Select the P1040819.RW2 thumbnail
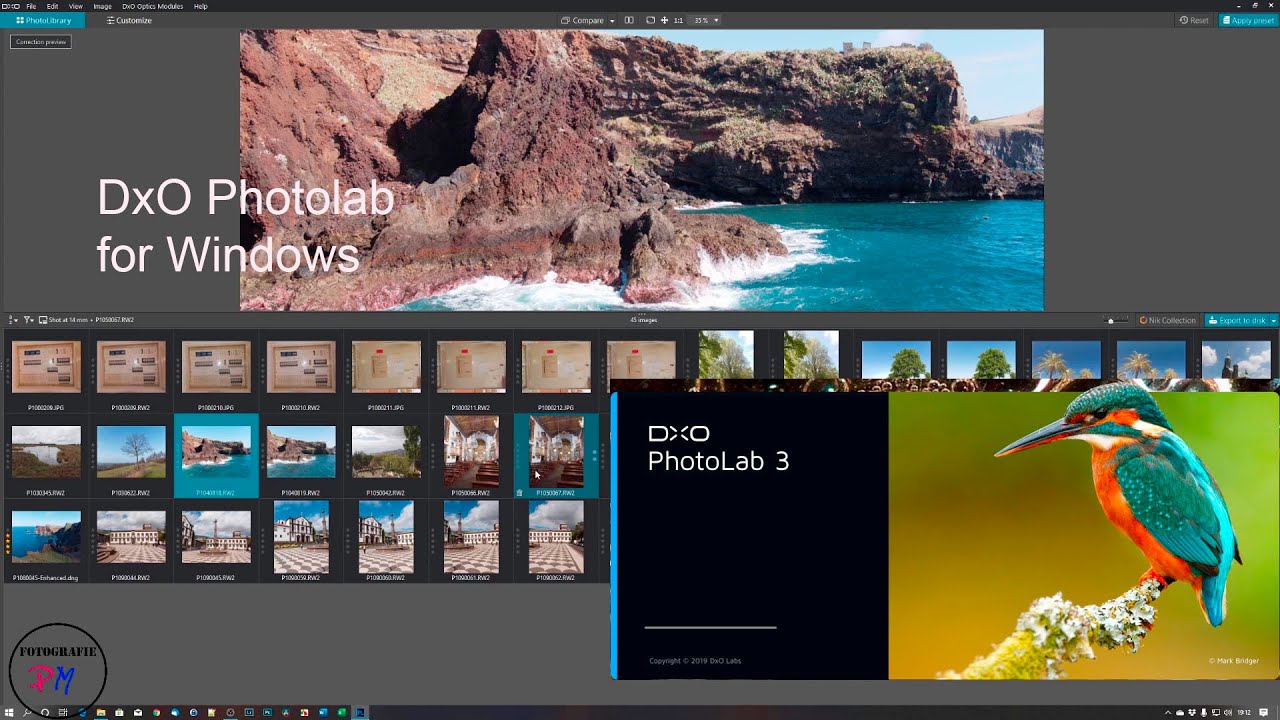 pyautogui.click(x=301, y=452)
